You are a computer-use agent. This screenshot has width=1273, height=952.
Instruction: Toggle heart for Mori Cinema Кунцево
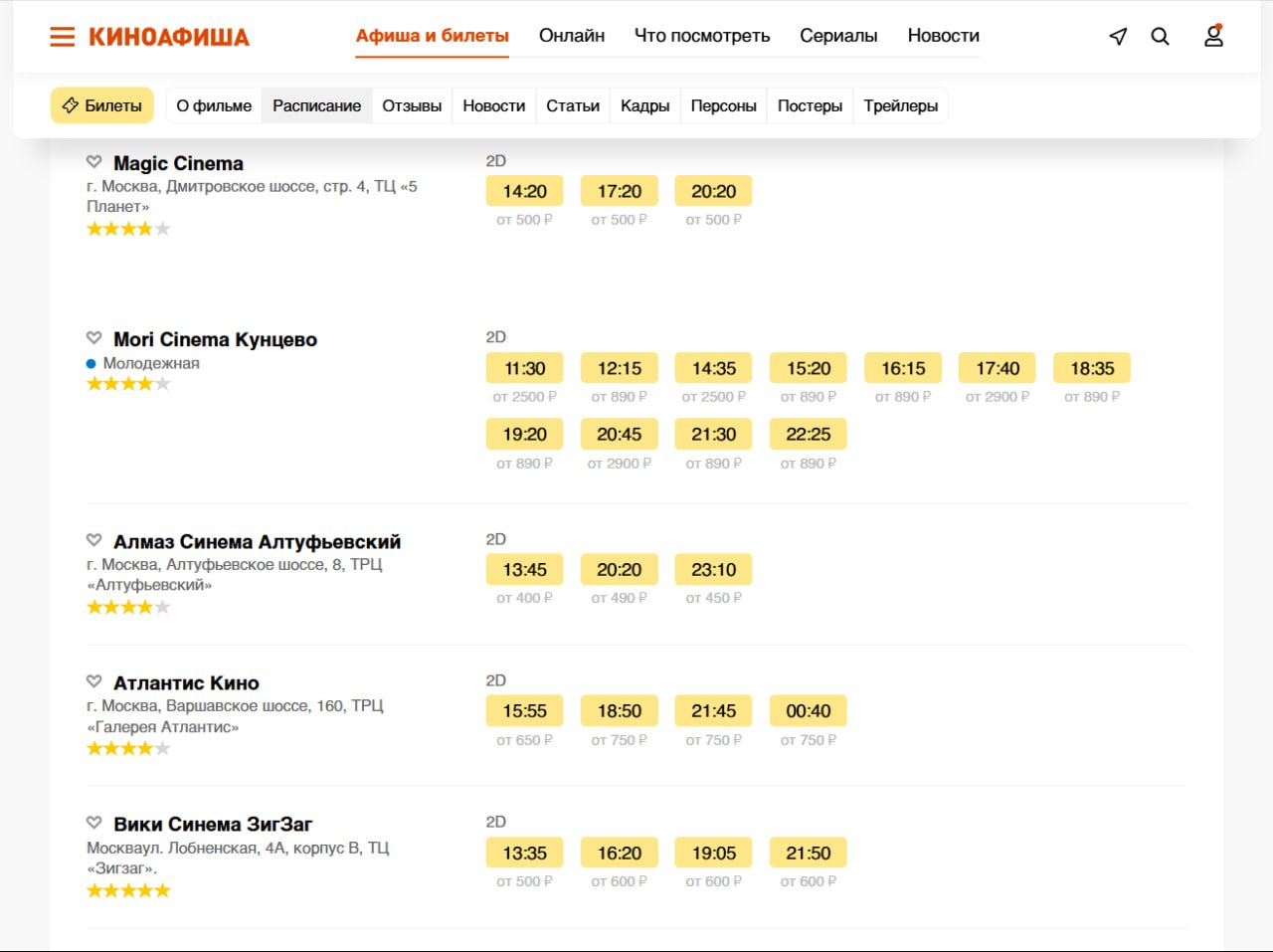click(94, 338)
